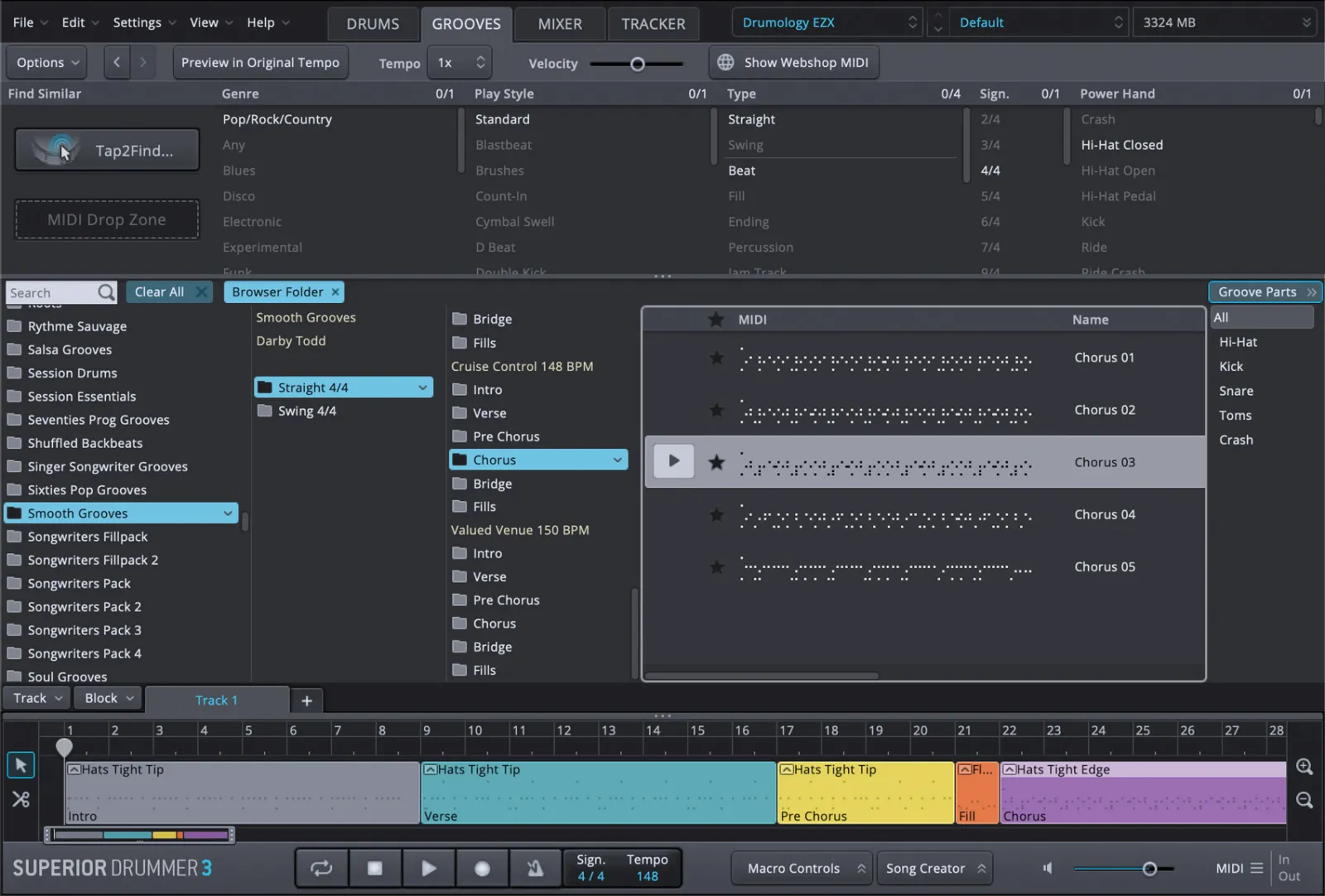Select the scissors cut tool
Image resolution: width=1325 pixels, height=896 pixels.
click(21, 799)
